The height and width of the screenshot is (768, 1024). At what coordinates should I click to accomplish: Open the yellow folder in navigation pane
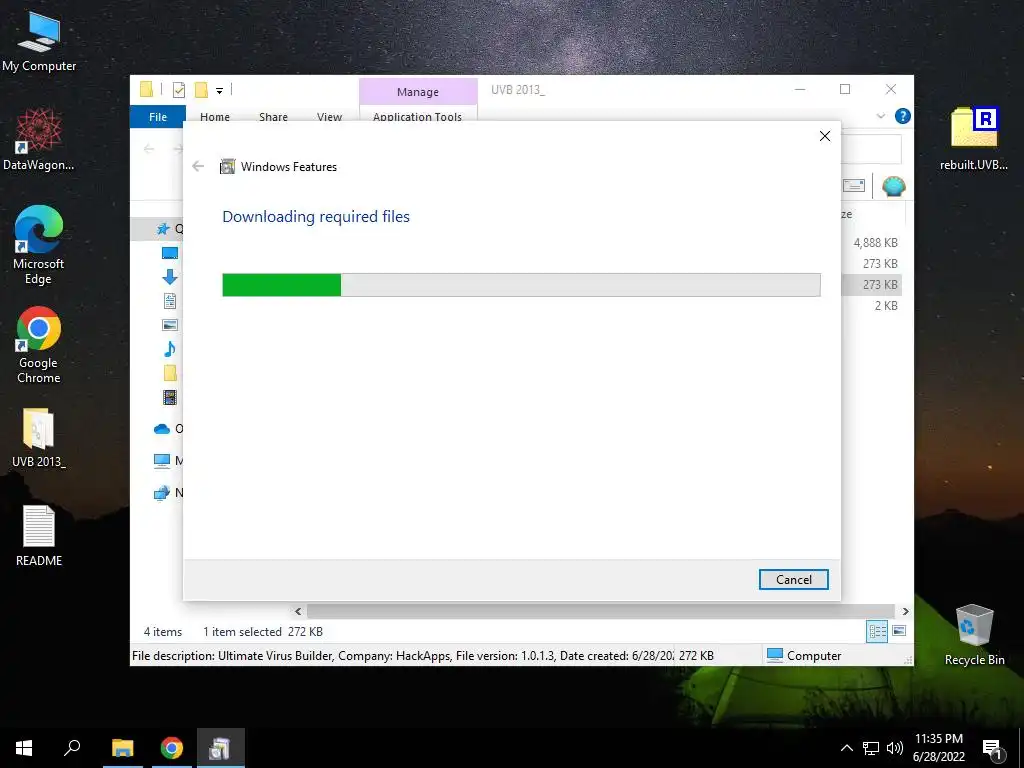[170, 373]
